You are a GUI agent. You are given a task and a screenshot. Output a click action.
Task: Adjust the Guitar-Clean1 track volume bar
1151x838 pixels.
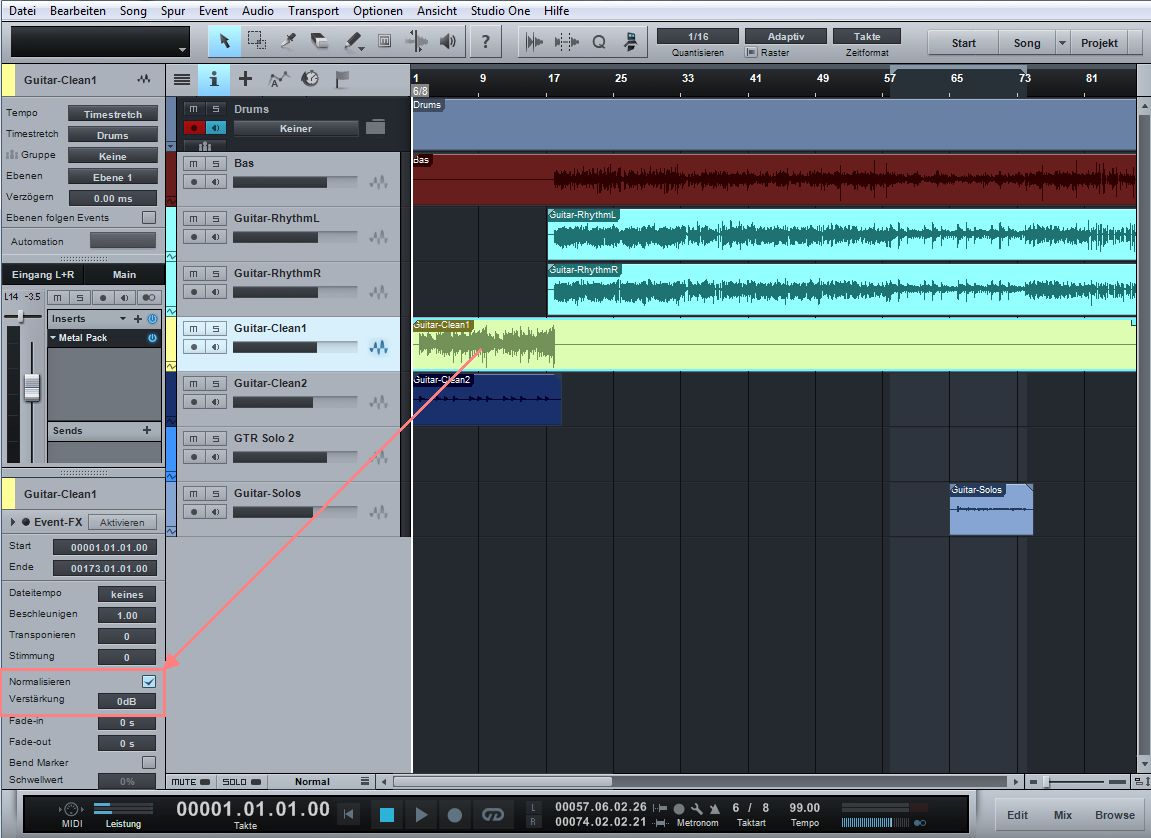(x=295, y=347)
